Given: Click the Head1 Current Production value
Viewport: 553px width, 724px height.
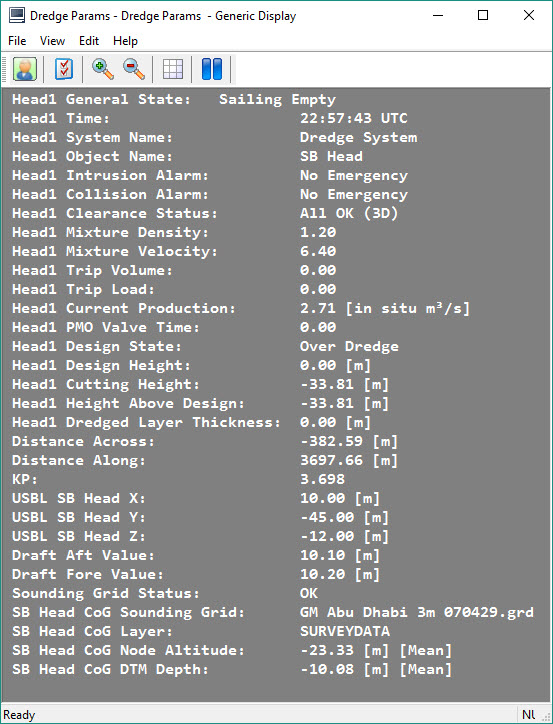Looking at the screenshot, I should click(x=385, y=308).
